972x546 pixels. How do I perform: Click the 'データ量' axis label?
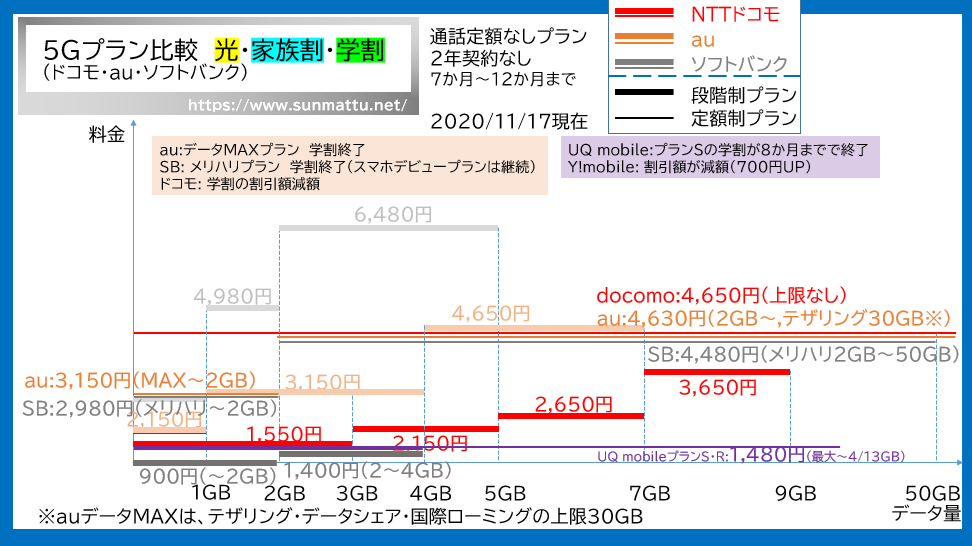(926, 513)
